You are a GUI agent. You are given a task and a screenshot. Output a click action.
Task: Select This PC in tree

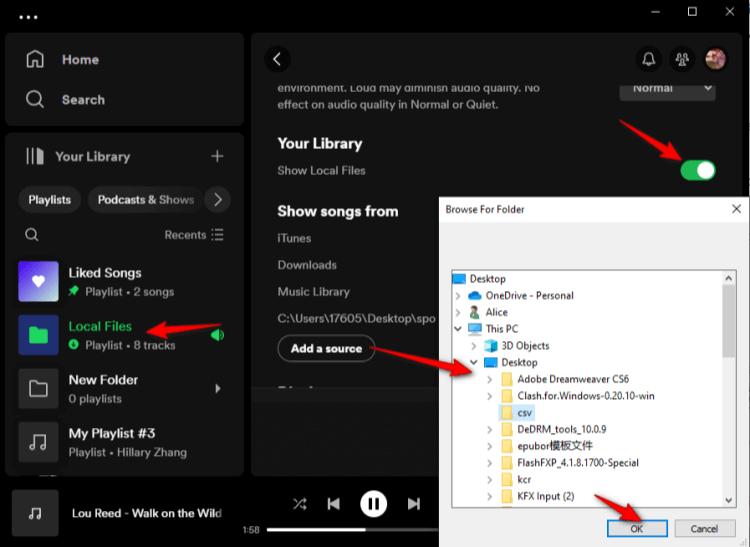(x=501, y=329)
